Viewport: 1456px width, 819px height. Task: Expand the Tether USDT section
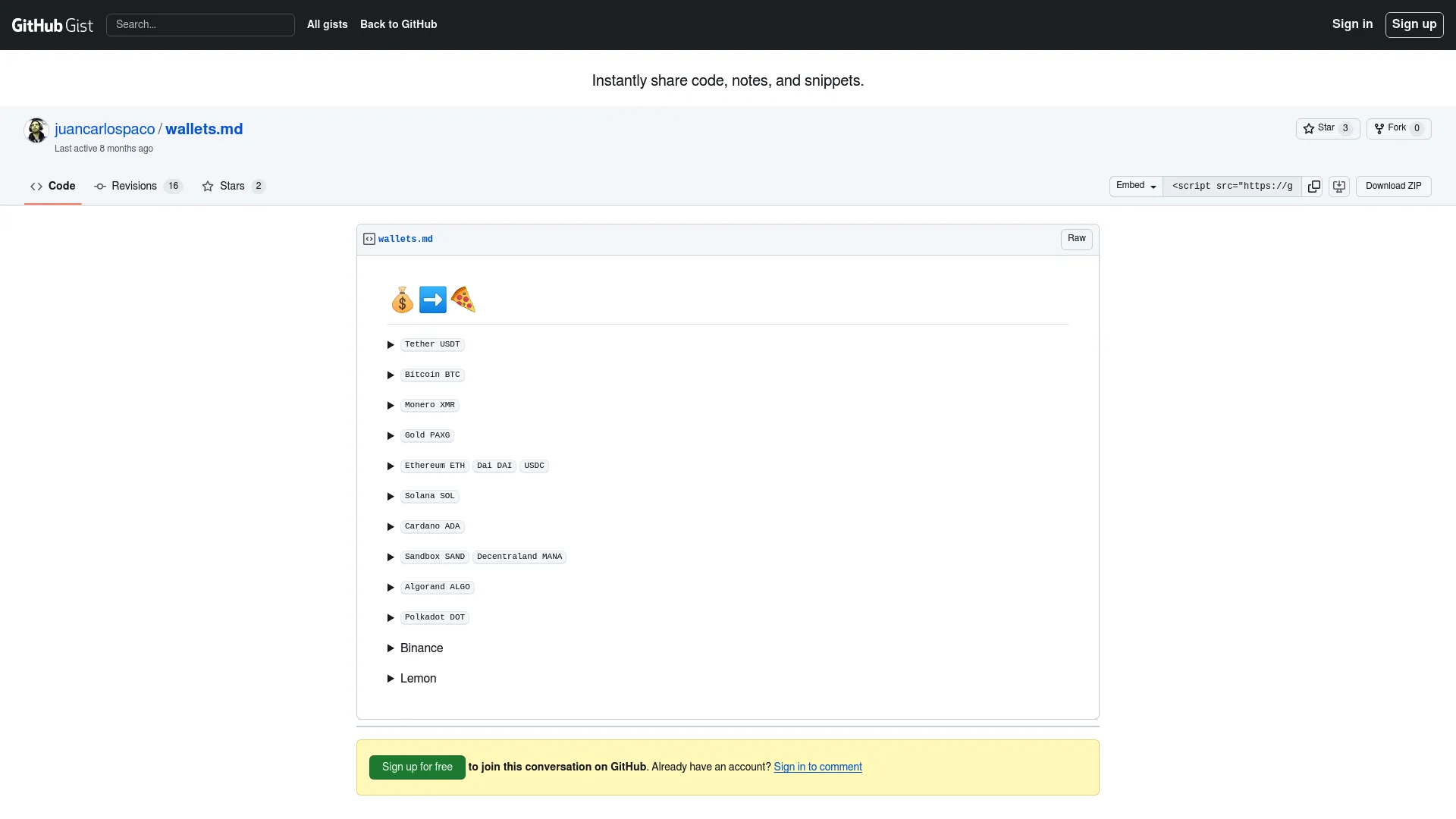pyautogui.click(x=432, y=344)
